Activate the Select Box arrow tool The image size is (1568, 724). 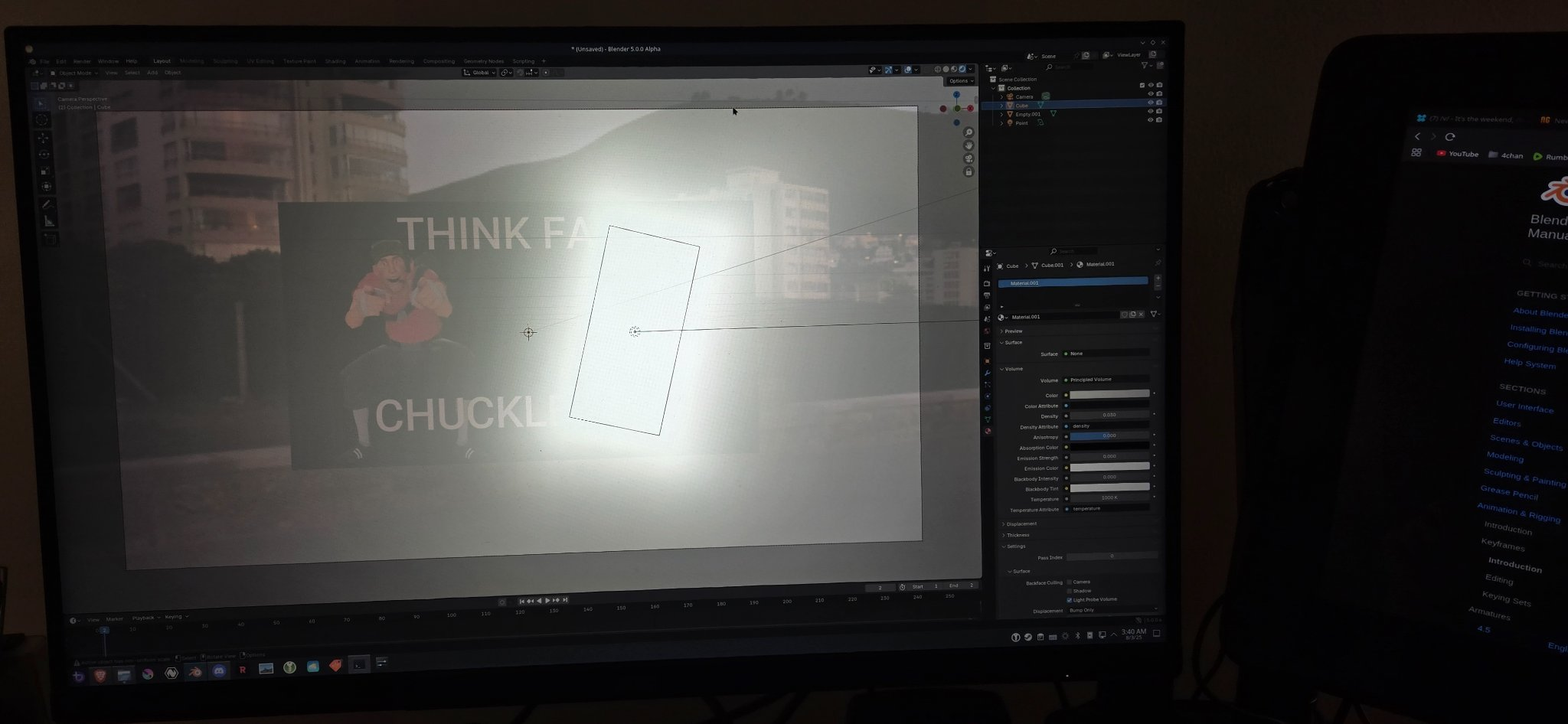41,103
